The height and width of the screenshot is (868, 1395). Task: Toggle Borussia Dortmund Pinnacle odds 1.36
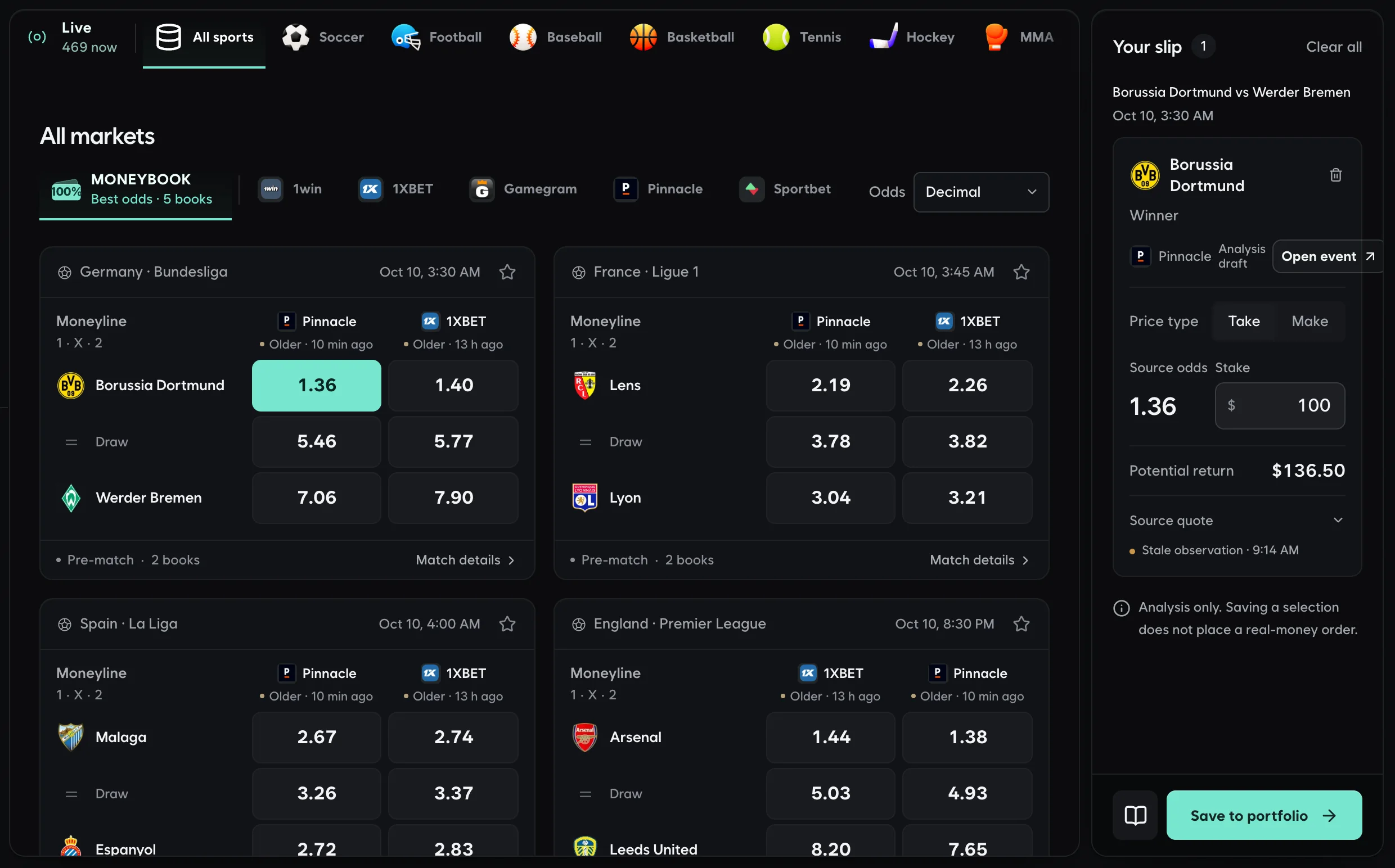(x=317, y=385)
